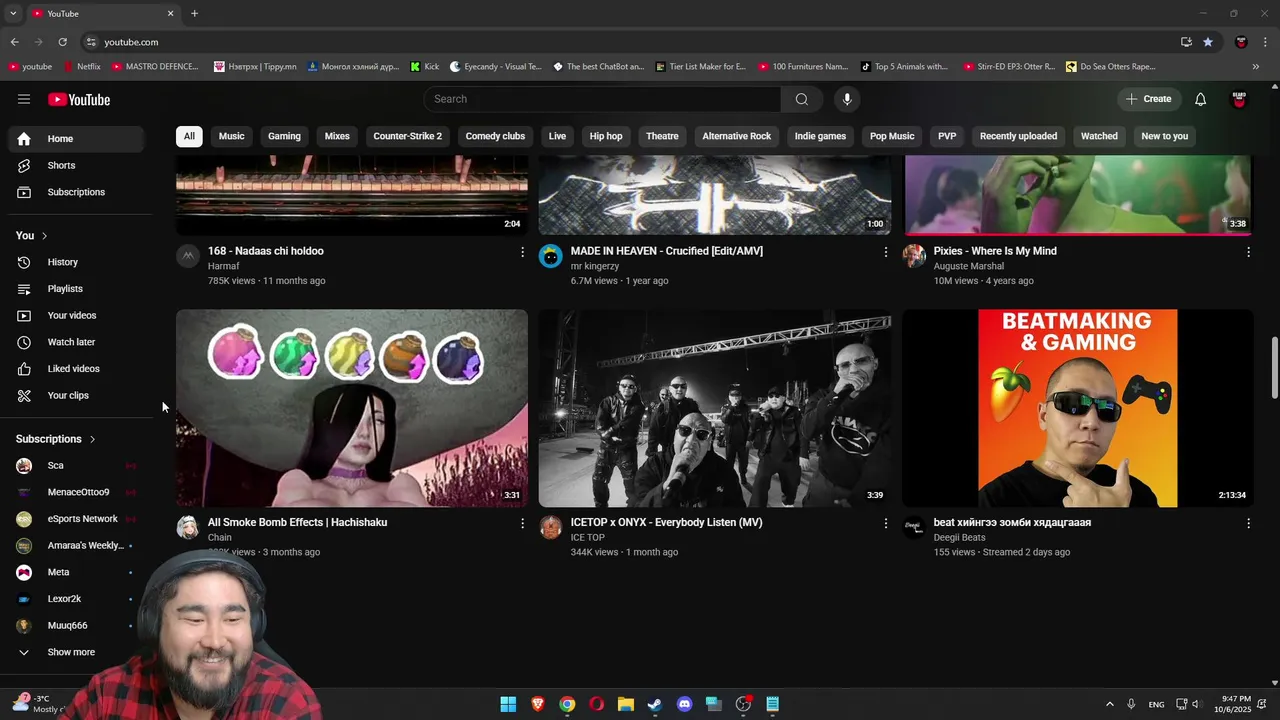Click the search magnifier button

click(x=801, y=99)
